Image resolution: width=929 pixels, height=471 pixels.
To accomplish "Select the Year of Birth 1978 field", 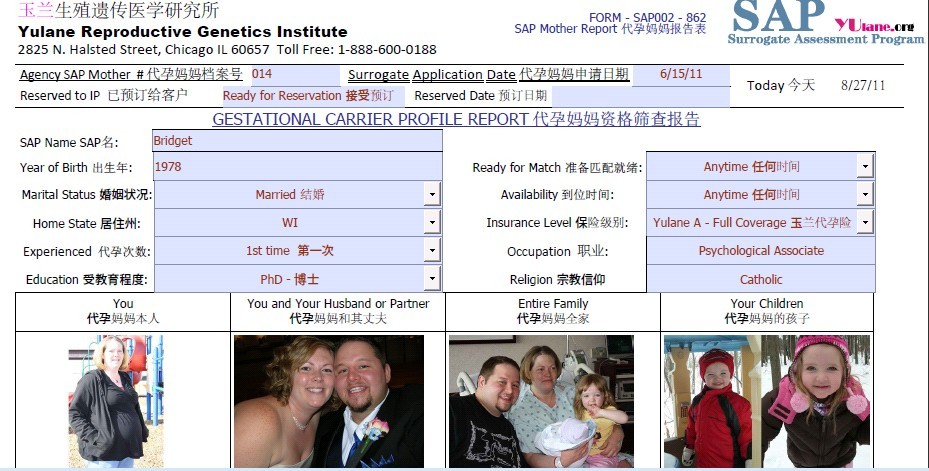I will point(297,166).
